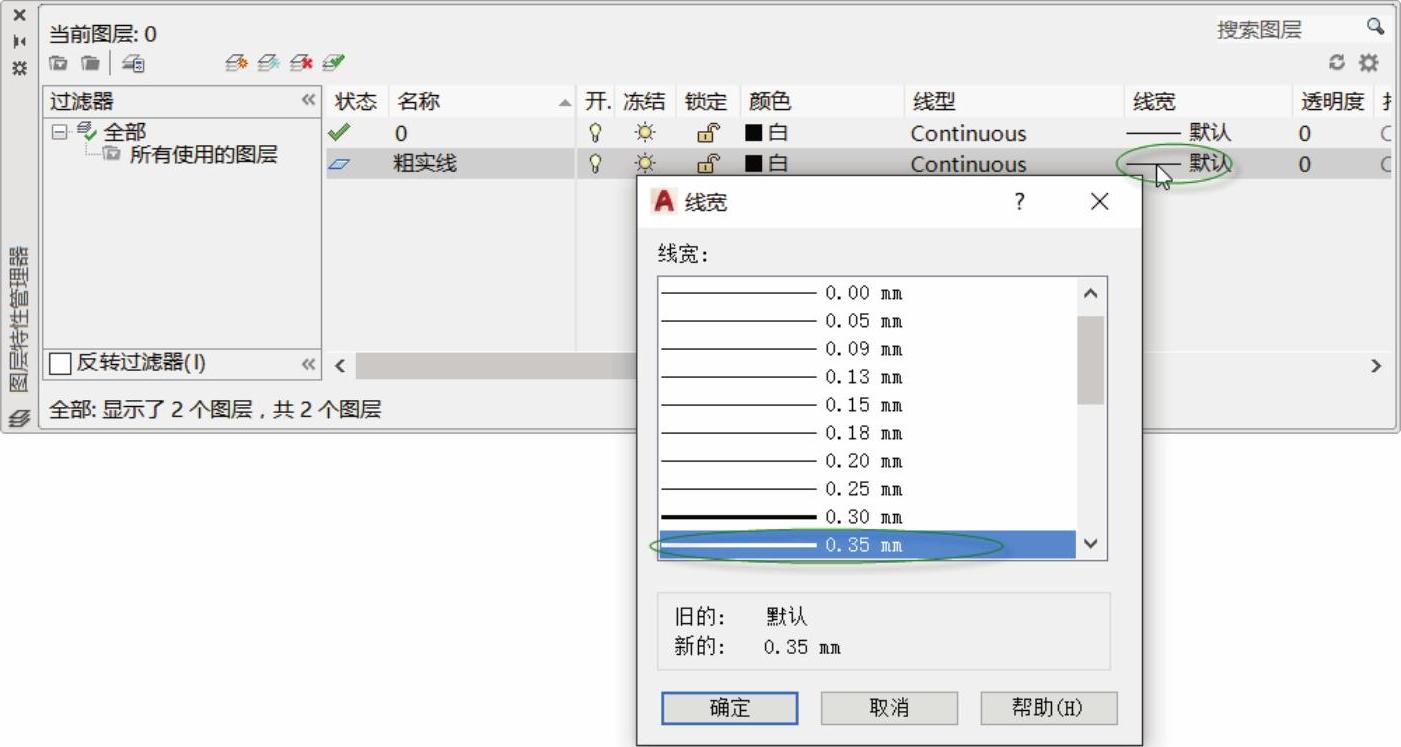Set the selected layer as current

(x=334, y=63)
